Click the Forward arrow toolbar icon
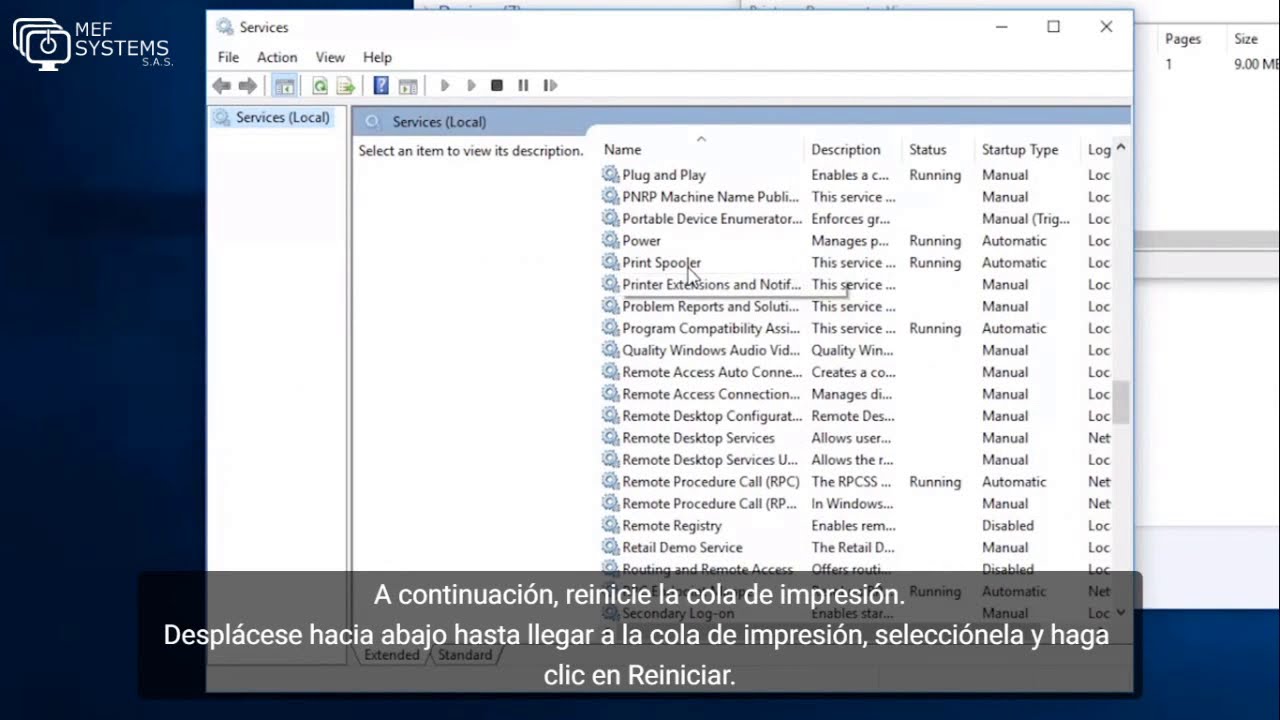Viewport: 1280px width, 720px height. [x=247, y=86]
